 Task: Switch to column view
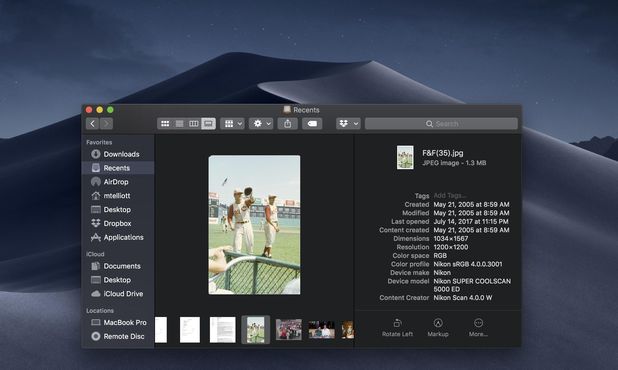[194, 124]
